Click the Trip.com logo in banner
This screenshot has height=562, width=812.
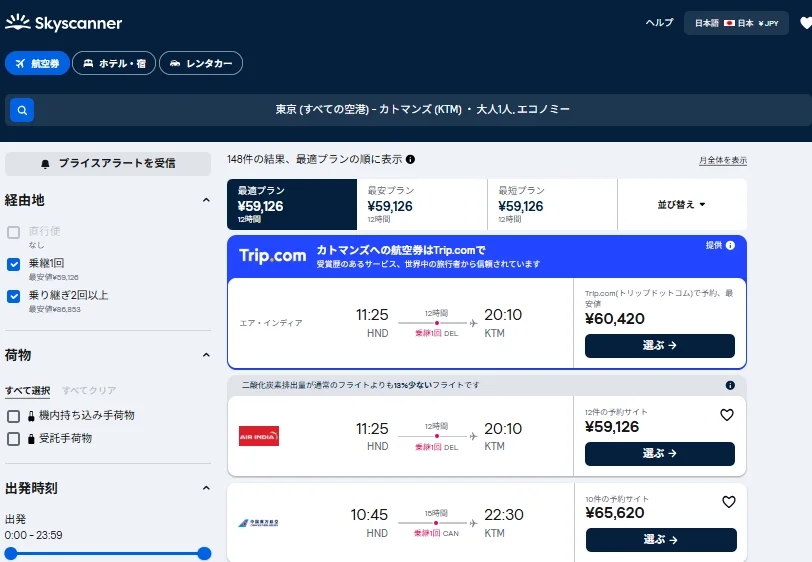pos(272,255)
